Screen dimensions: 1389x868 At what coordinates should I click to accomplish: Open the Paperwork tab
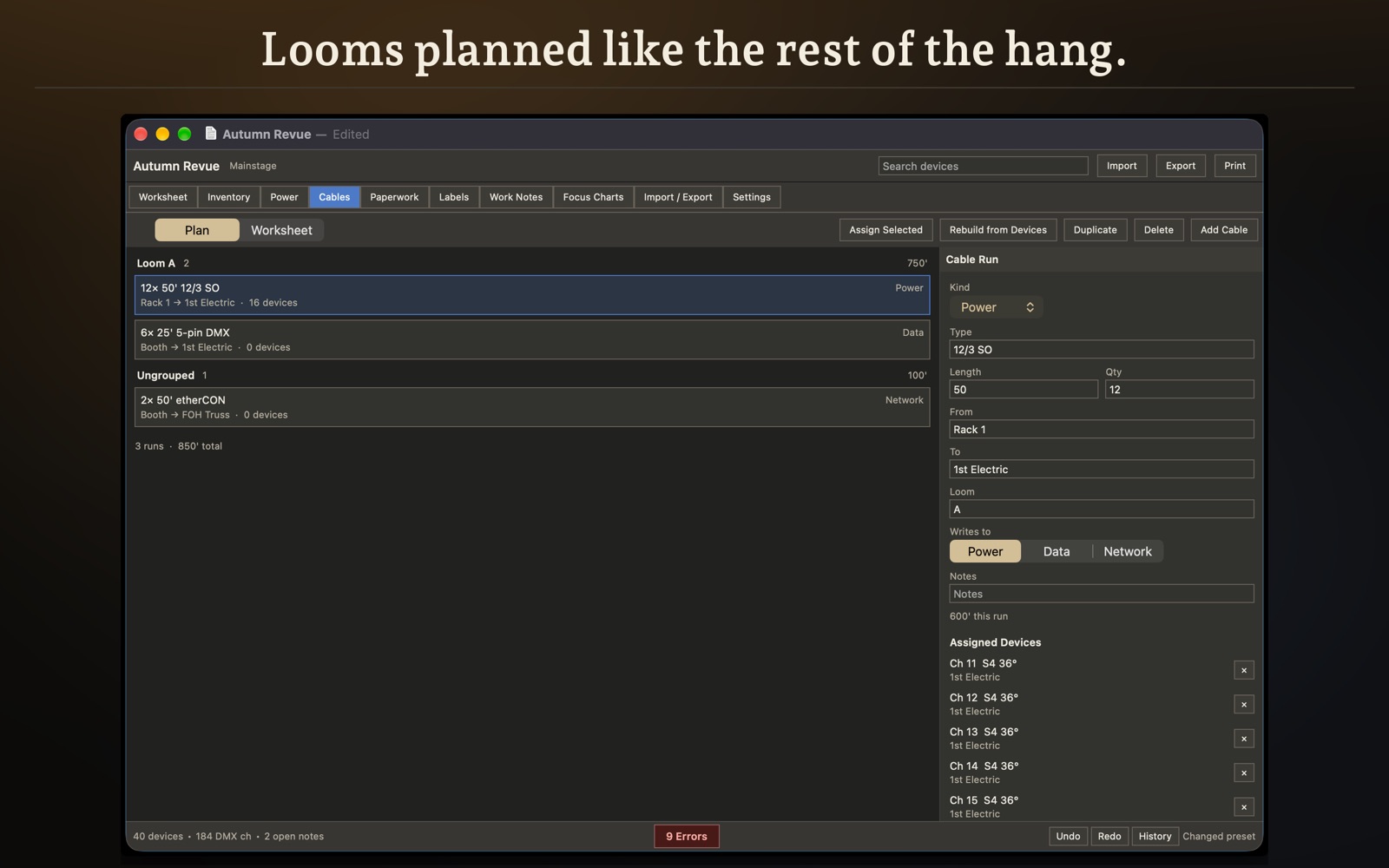coord(394,197)
